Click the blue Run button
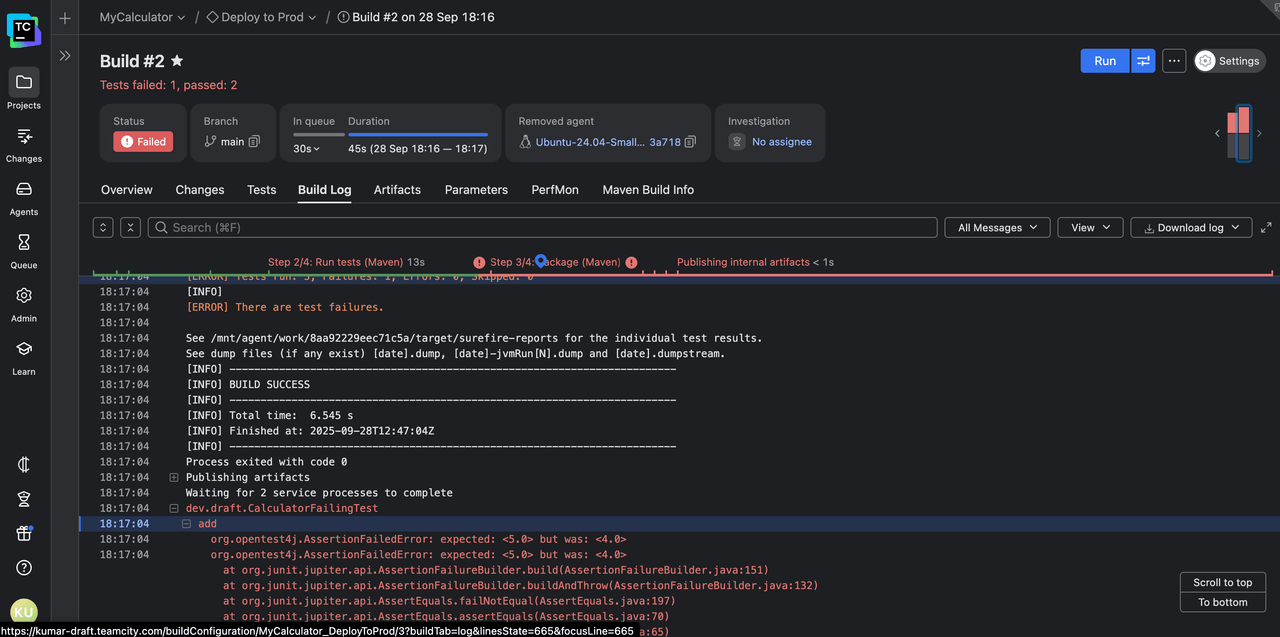This screenshot has height=637, width=1280. click(x=1104, y=61)
